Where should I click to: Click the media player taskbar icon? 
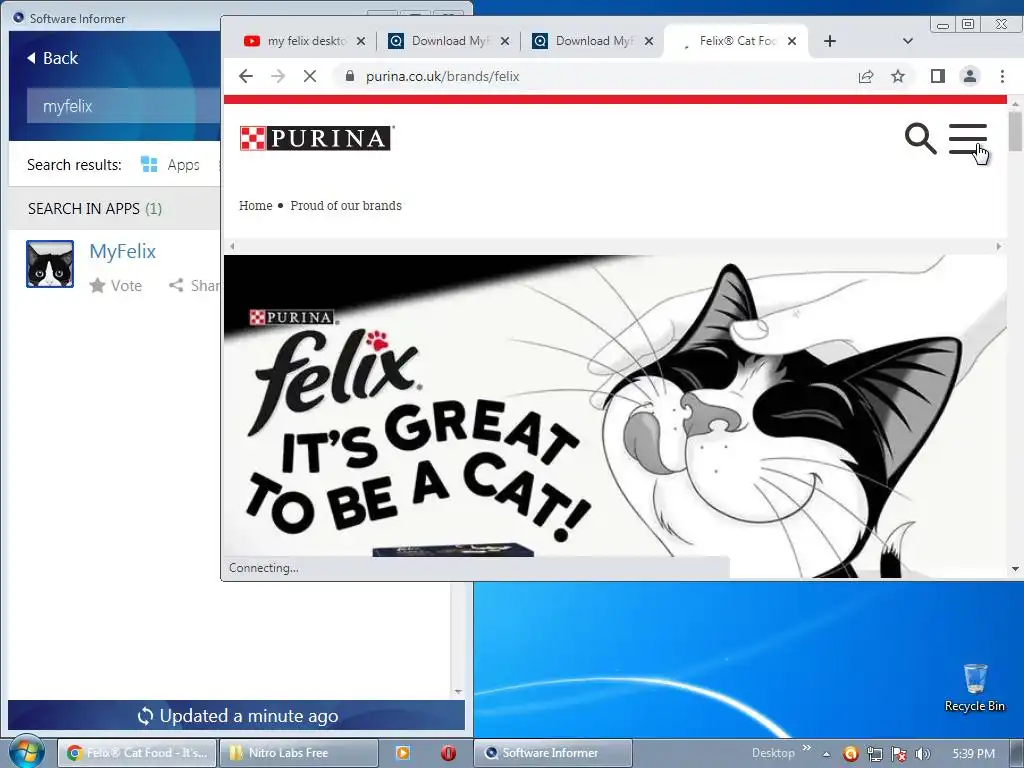coord(403,753)
